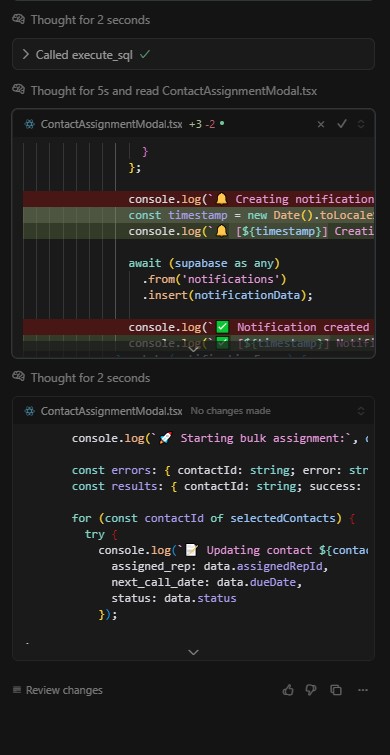Click the thumbs up feedback icon
Image resolution: width=390 pixels, height=755 pixels.
tap(288, 690)
